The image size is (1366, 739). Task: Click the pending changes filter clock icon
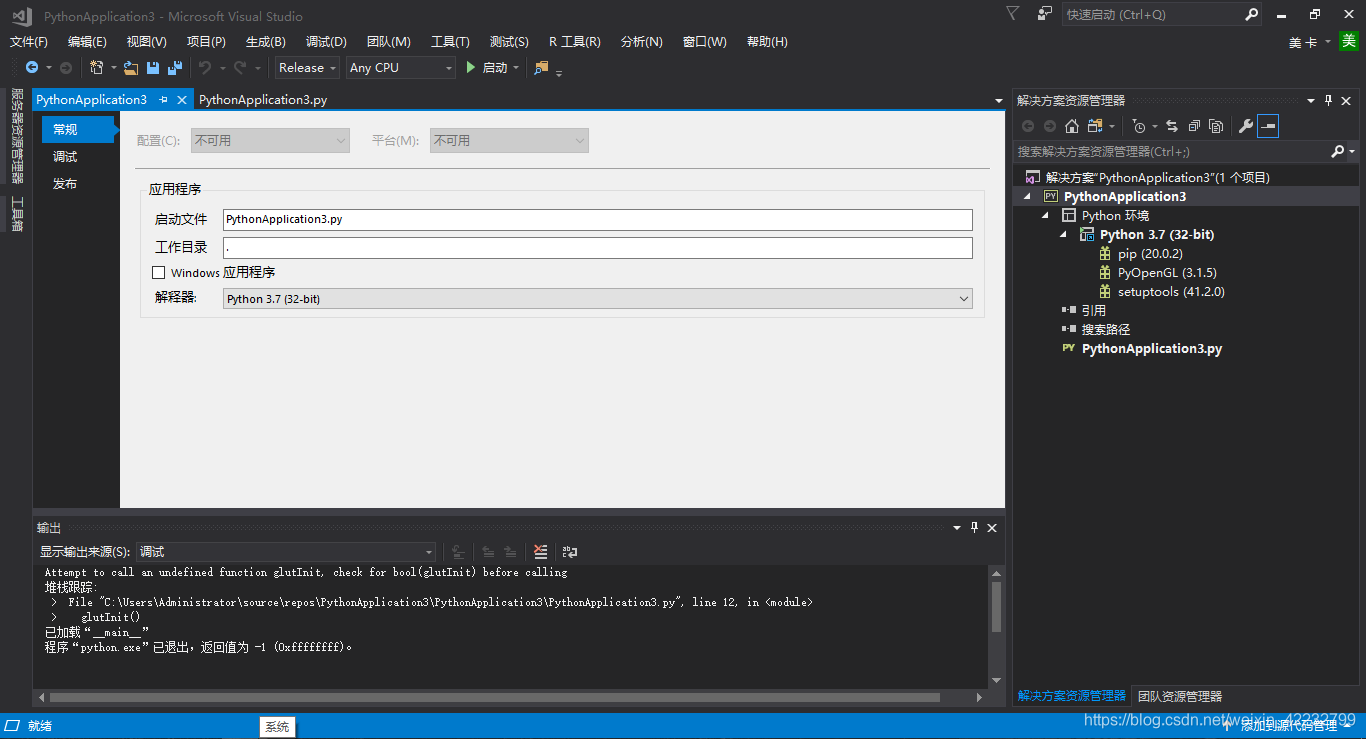(x=1138, y=126)
